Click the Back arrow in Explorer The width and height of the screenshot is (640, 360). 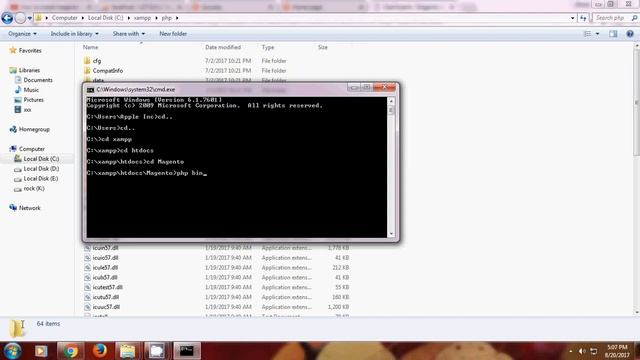point(7,18)
